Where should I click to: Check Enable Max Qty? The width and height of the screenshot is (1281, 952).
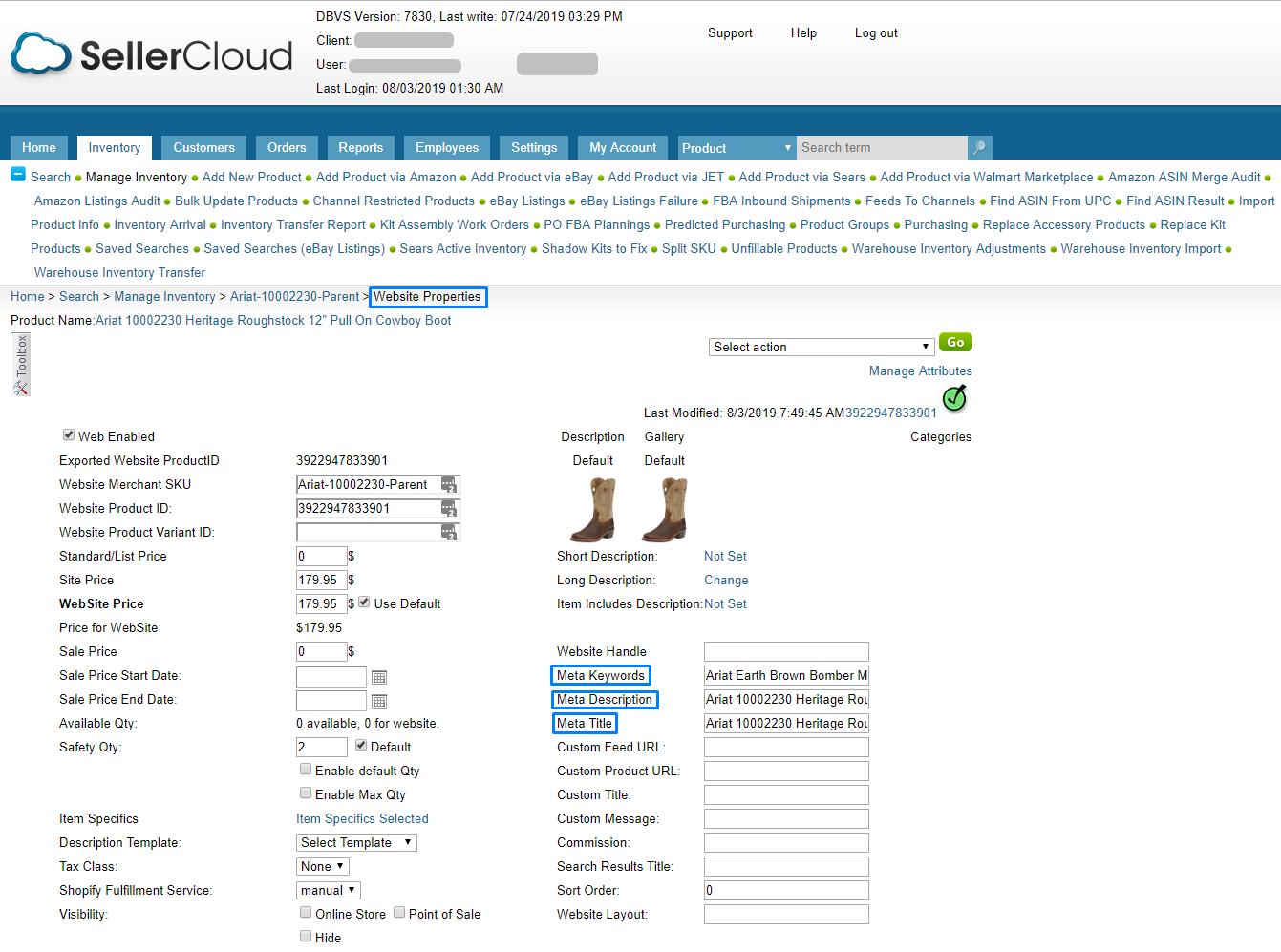306,793
